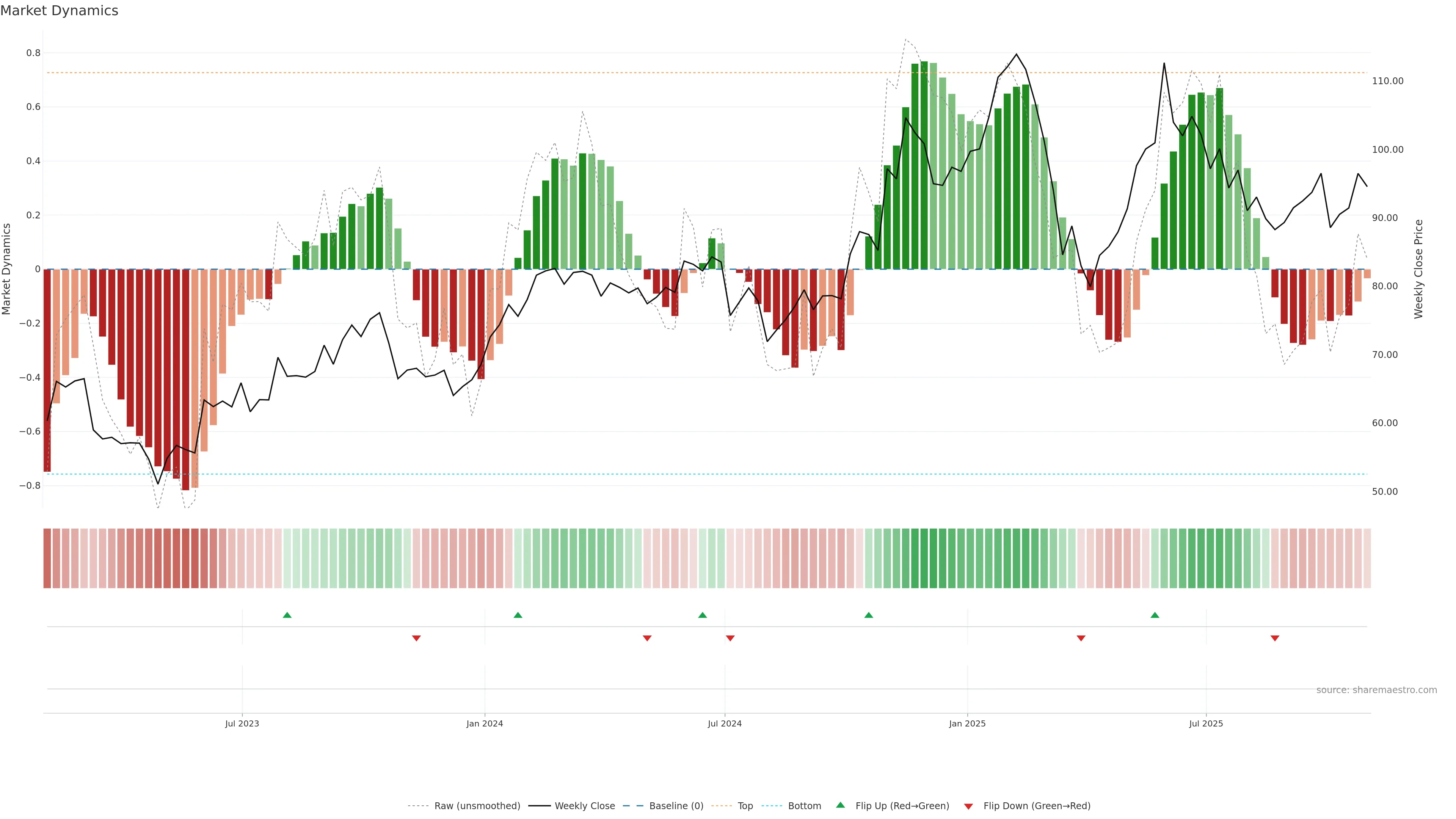Click the Weekly Close Price axis title
This screenshot has width=1456, height=819.
[1418, 269]
